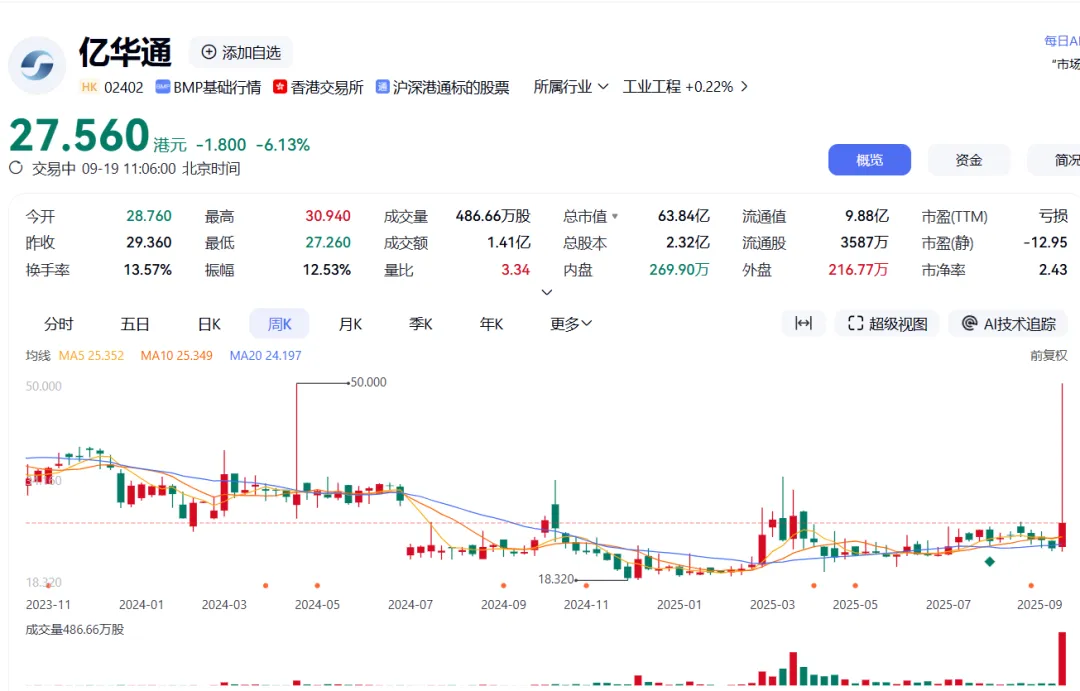The width and height of the screenshot is (1080, 691).
Task: Click the 流通值 value 9.88亿
Action: tap(866, 216)
